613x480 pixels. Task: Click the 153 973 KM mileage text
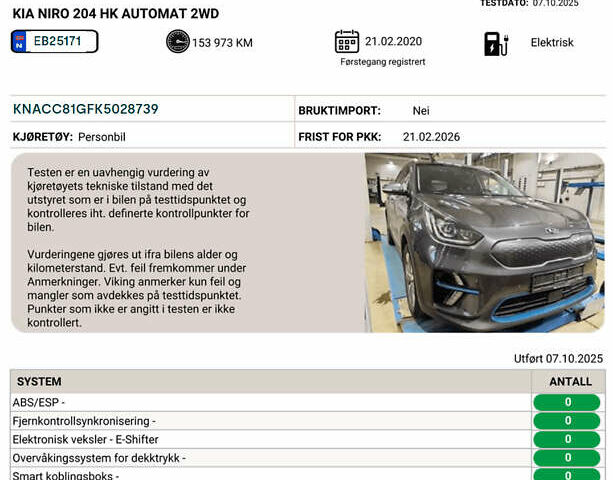tap(222, 43)
